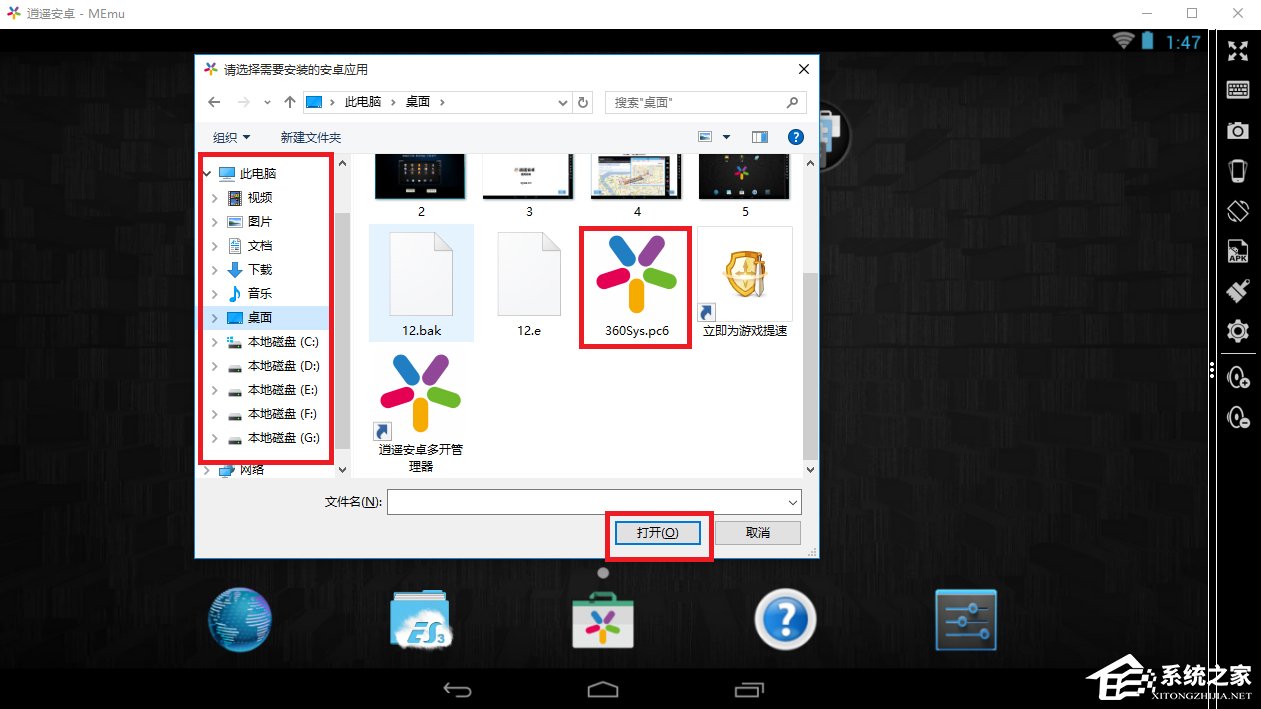The image size is (1261, 709).
Task: Expand the 本地磁盘 (C:) node
Action: 214,341
